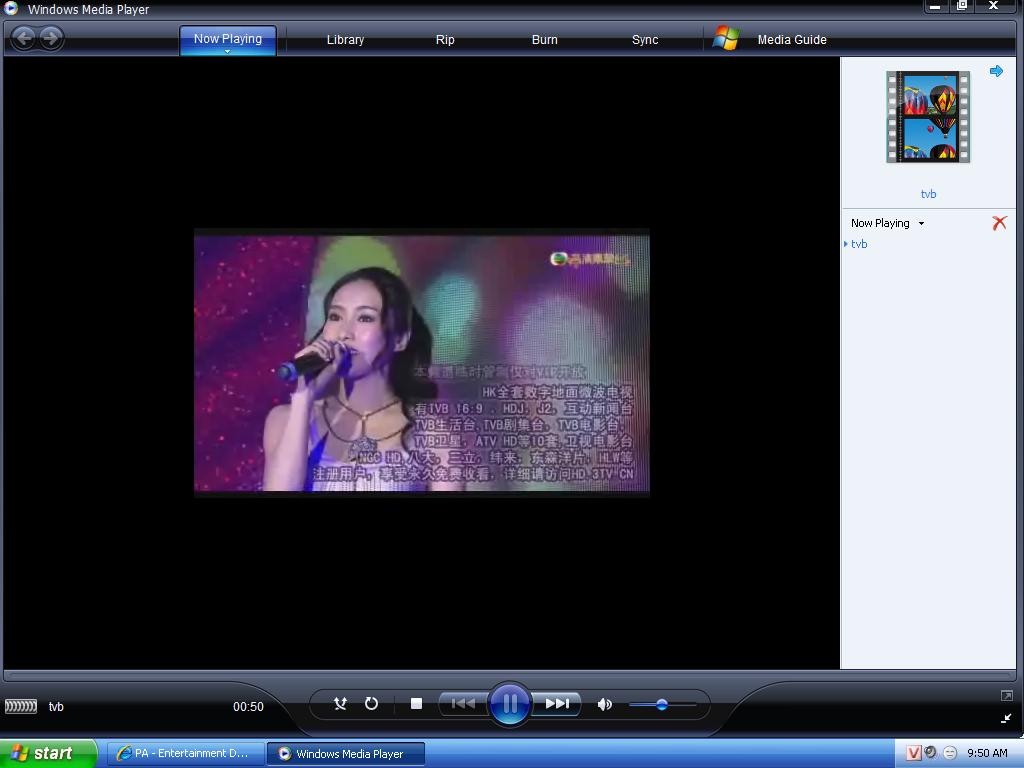Click the seek bar above the controls
Image resolution: width=1024 pixels, height=768 pixels.
click(x=509, y=676)
